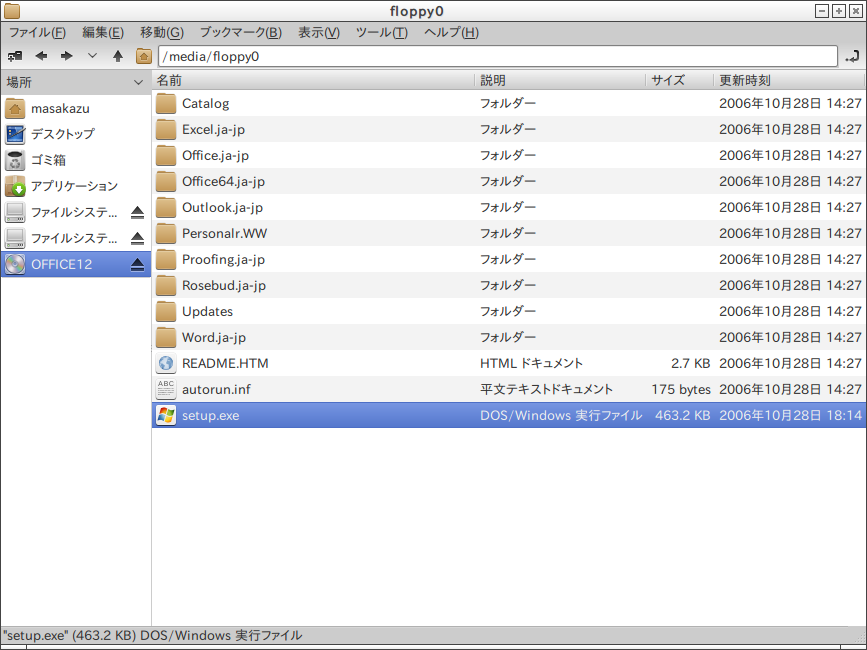Go back with the left arrow icon
The height and width of the screenshot is (650, 867).
click(41, 56)
